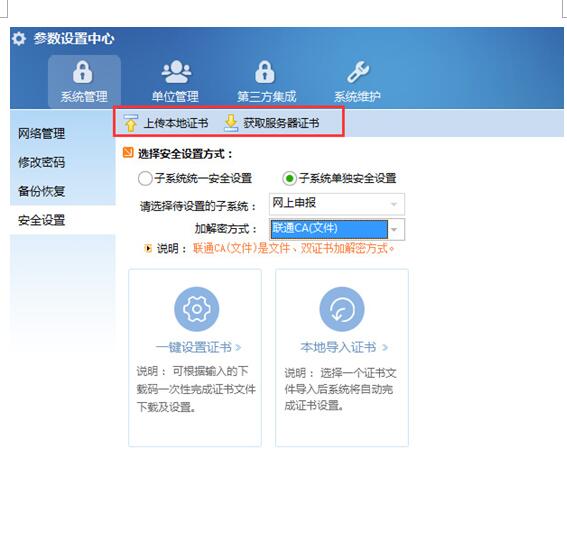Expand the 网上申报 subsystem dropdown
The width and height of the screenshot is (567, 542).
pos(337,204)
